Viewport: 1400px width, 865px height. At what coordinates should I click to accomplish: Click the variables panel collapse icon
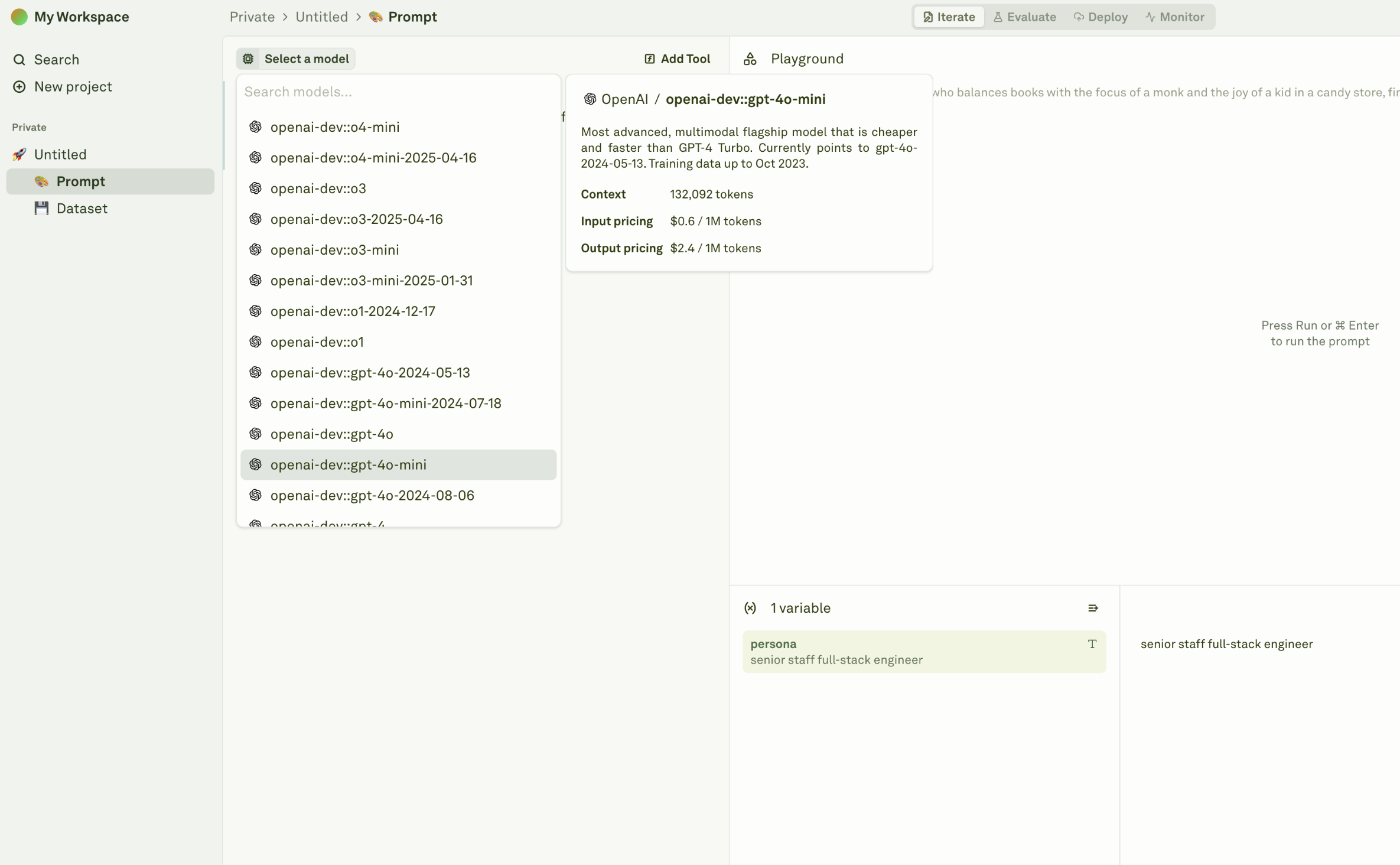(x=1092, y=608)
